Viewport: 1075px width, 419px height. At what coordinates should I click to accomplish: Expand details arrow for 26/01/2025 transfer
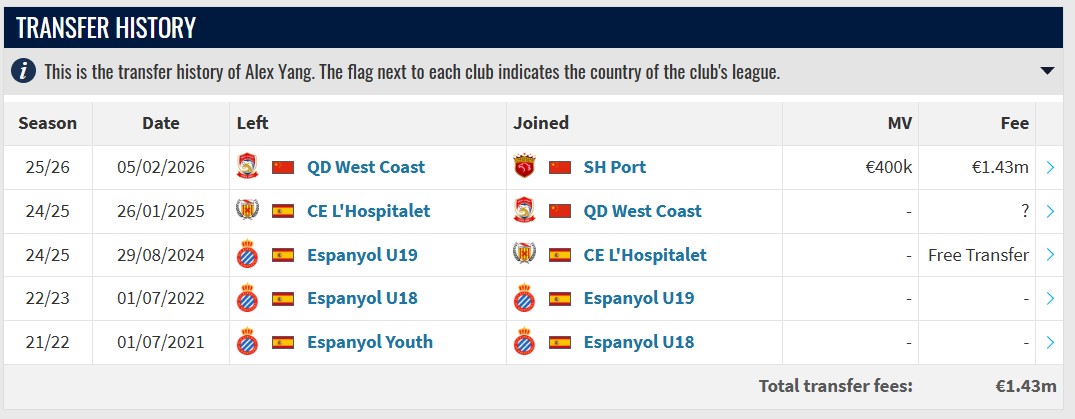[x=1050, y=211]
